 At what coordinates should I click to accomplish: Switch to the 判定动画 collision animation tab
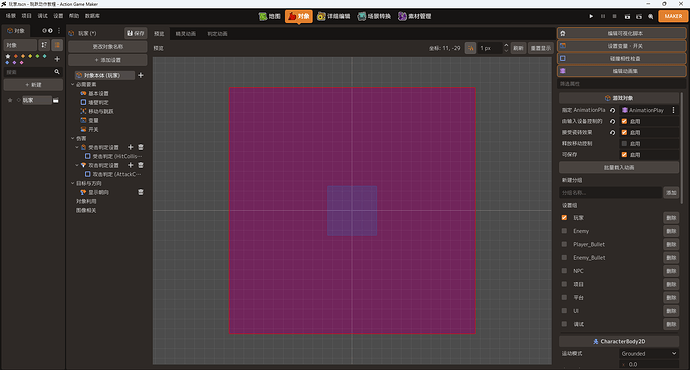217,34
